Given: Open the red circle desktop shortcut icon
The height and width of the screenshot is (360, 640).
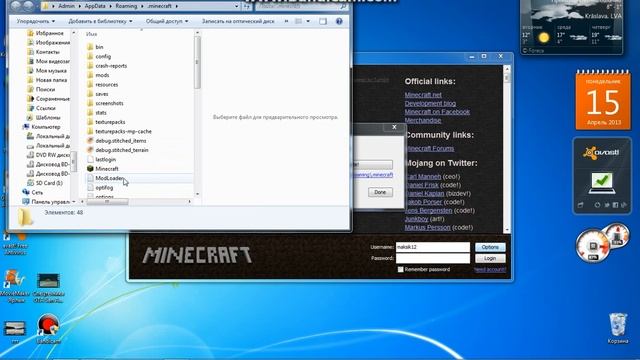Looking at the screenshot, I should tap(48, 328).
